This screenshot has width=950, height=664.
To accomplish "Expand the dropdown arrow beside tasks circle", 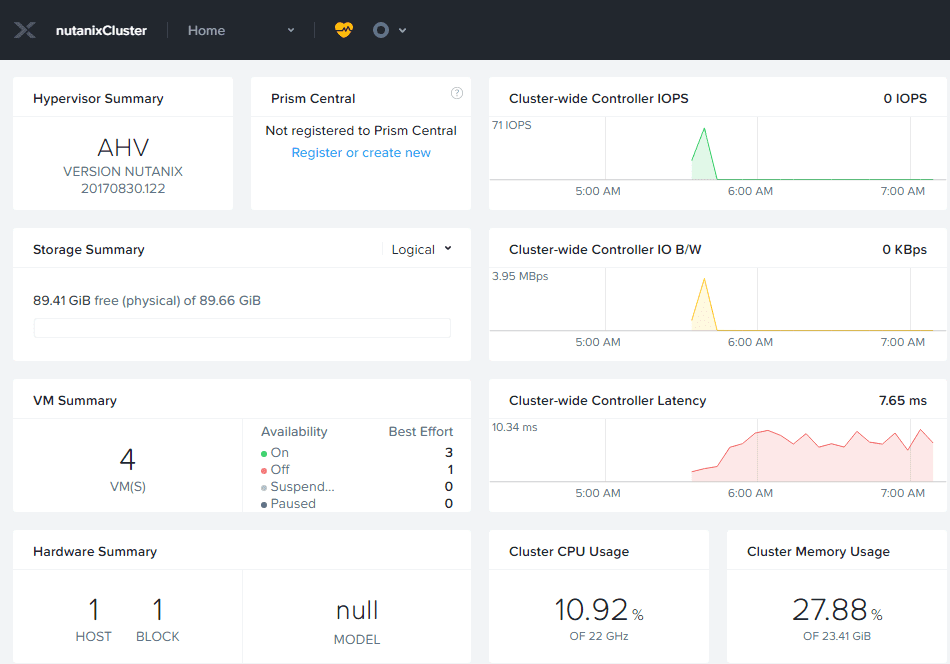I will 403,30.
